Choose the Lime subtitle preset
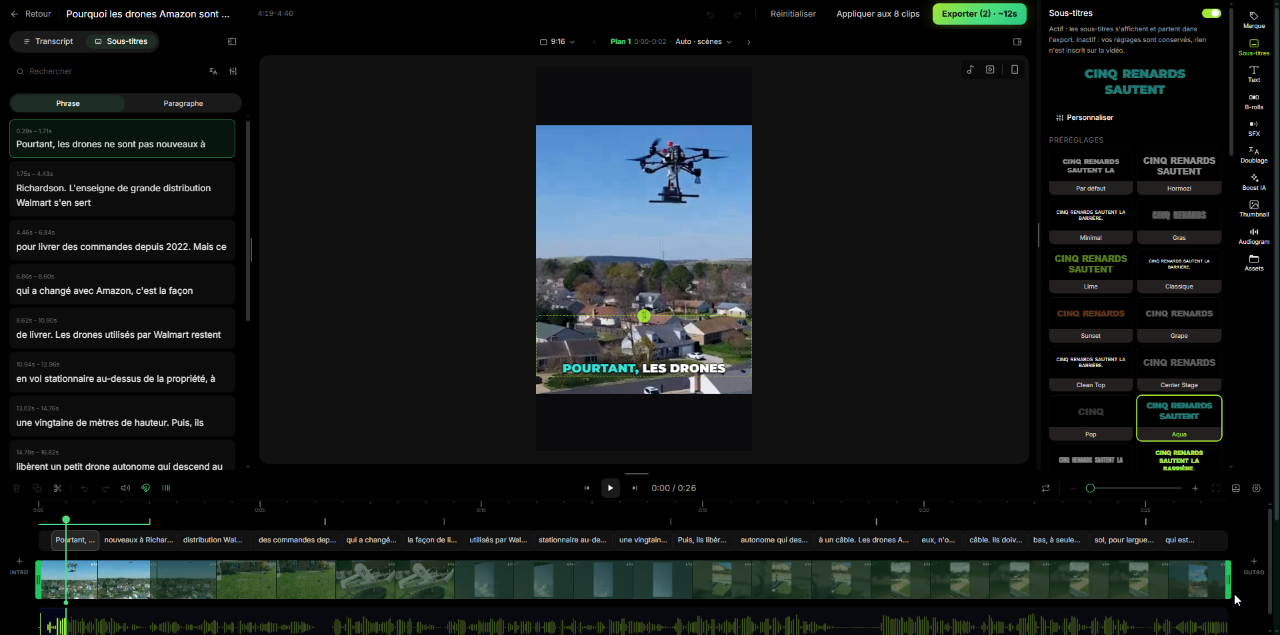The height and width of the screenshot is (635, 1280). click(x=1091, y=271)
